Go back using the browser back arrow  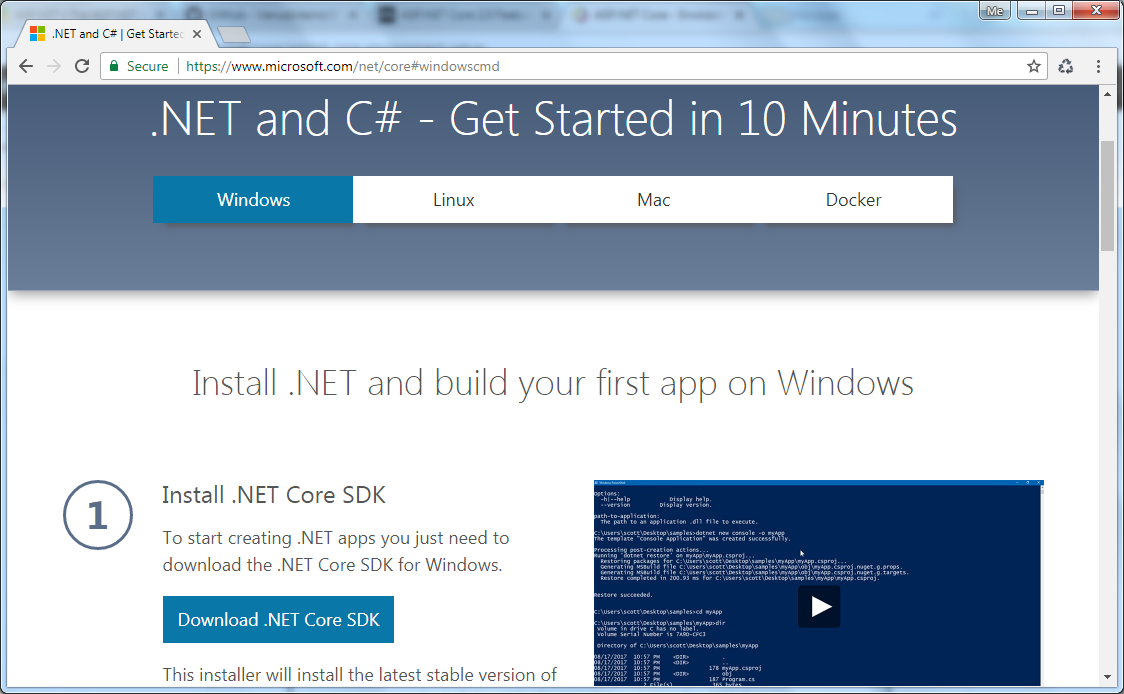[x=26, y=67]
